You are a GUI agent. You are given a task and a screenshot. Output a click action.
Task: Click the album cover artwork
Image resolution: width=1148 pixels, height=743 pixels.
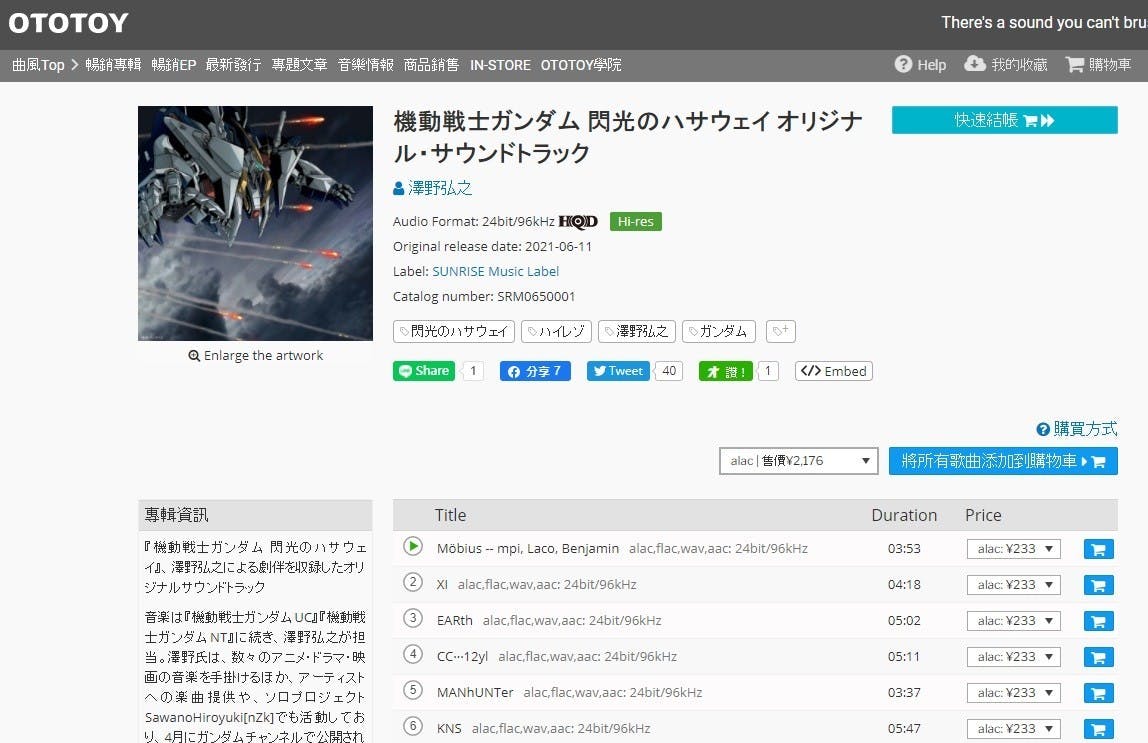[256, 223]
